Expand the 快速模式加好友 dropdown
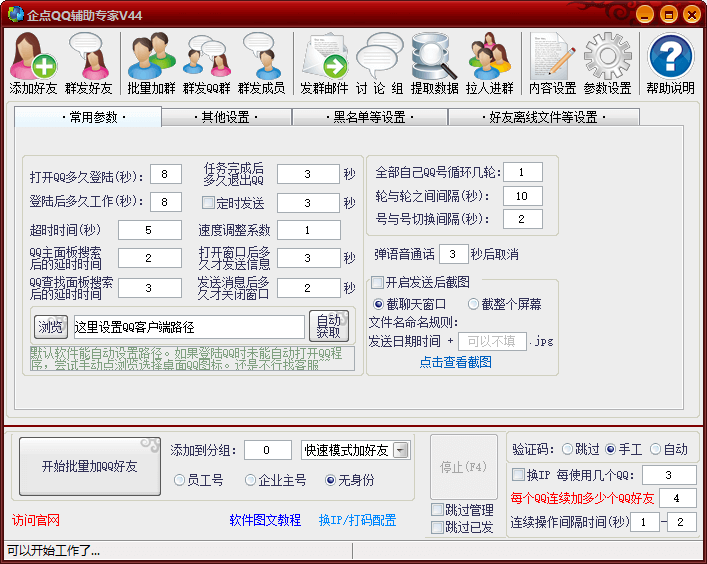Image resolution: width=707 pixels, height=564 pixels. 400,450
